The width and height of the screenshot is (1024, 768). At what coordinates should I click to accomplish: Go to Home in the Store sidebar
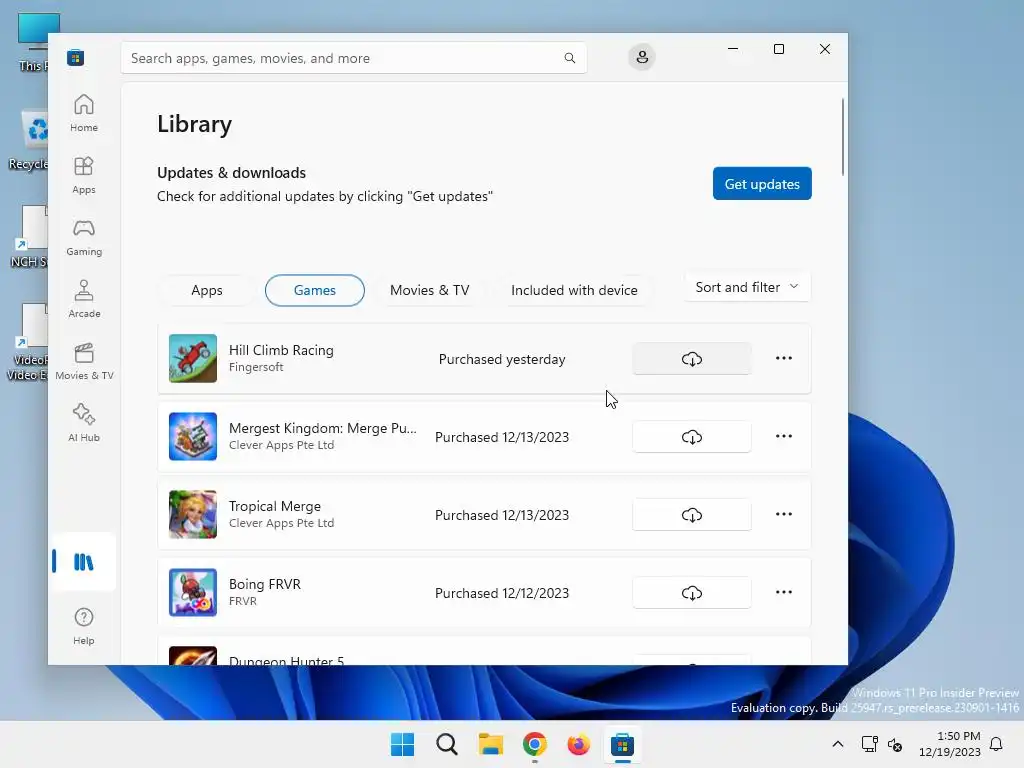click(x=84, y=113)
